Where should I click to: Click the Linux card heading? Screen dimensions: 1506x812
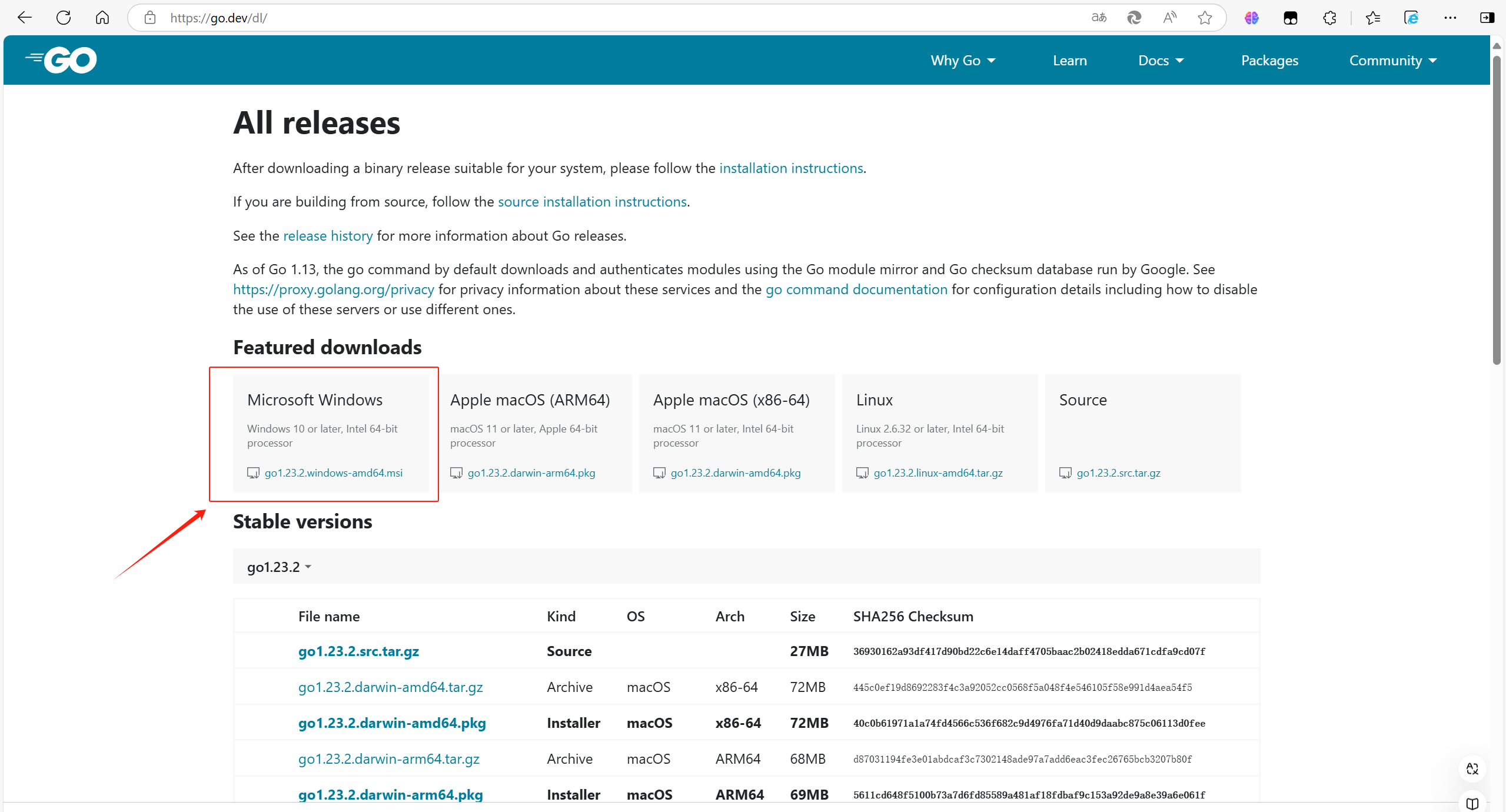[875, 400]
